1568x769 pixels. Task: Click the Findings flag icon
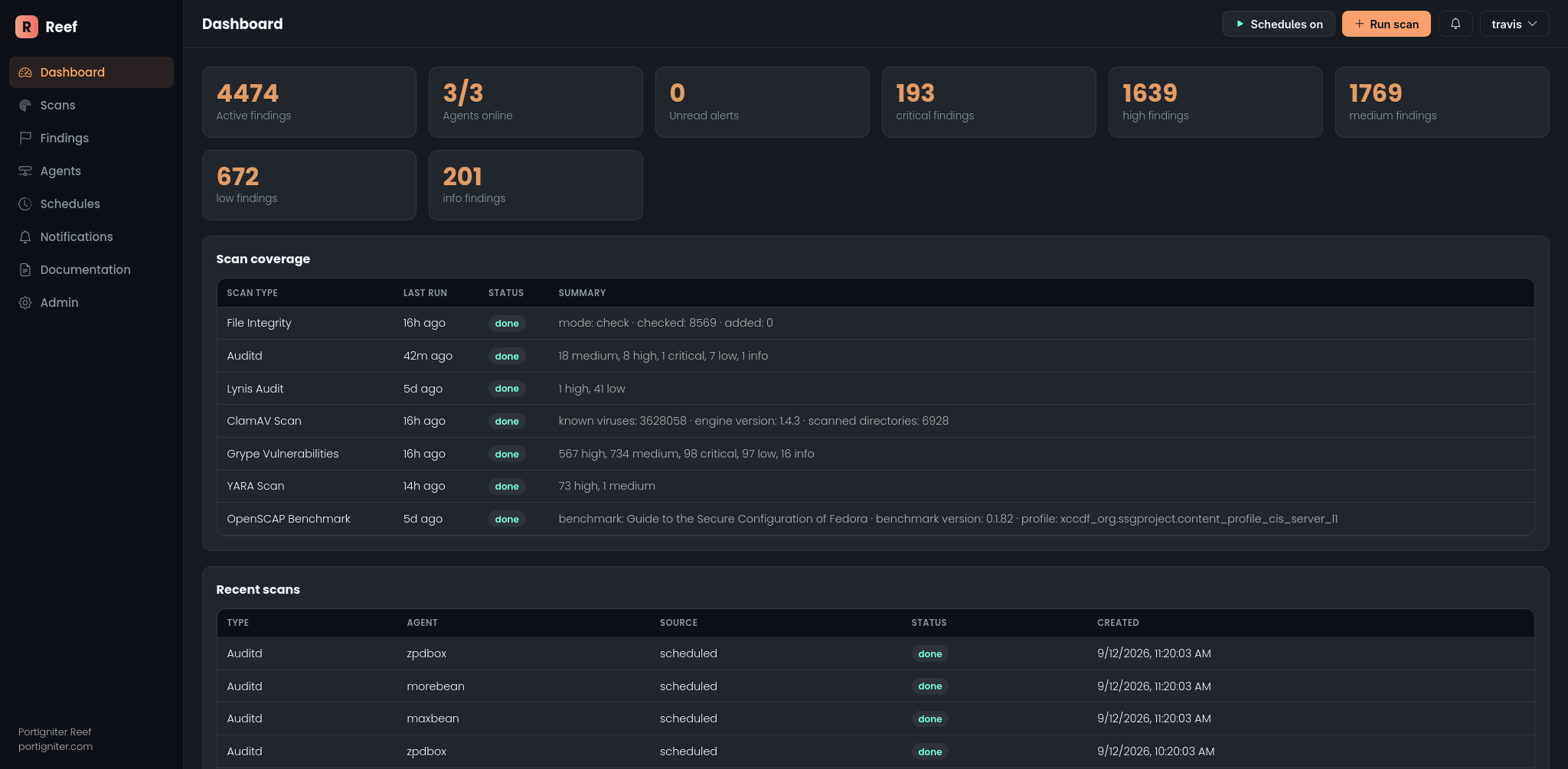click(25, 138)
